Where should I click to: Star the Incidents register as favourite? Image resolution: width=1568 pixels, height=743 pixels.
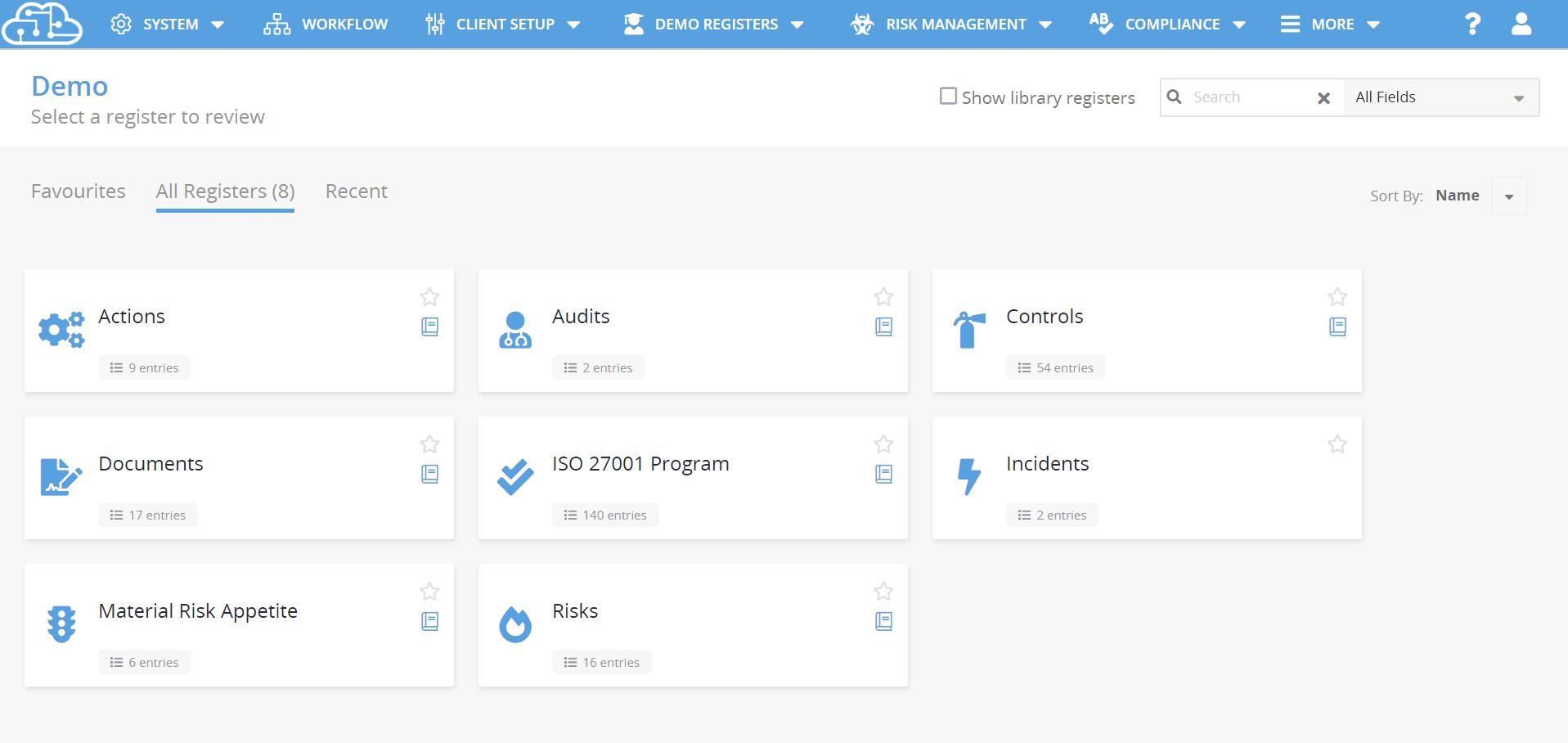[x=1337, y=444]
